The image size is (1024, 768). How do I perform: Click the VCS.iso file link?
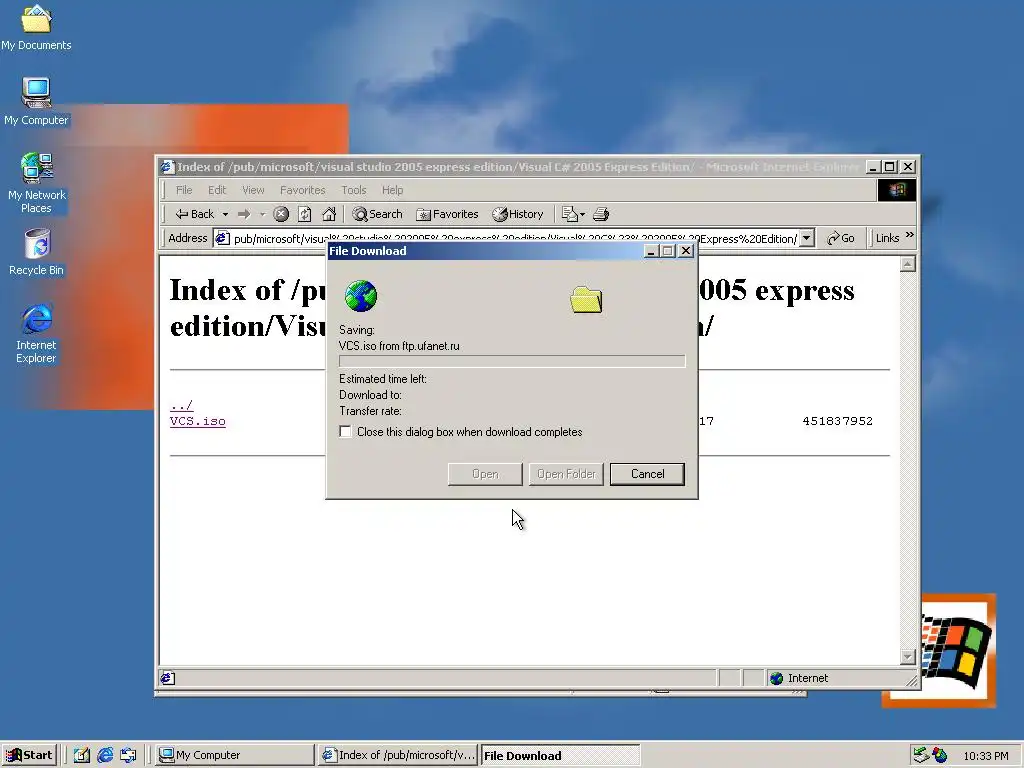click(x=198, y=421)
